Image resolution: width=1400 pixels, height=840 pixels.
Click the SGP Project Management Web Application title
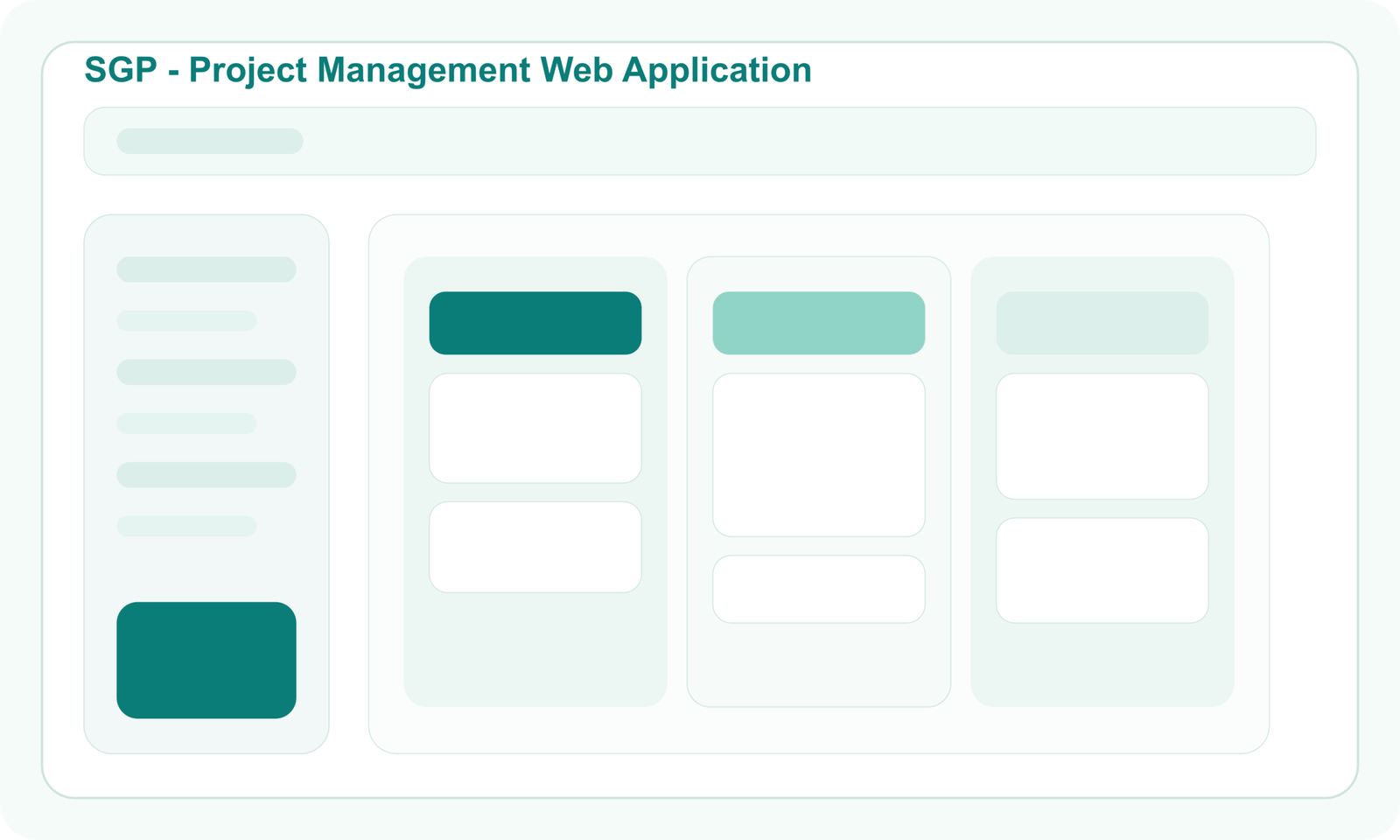click(x=448, y=70)
